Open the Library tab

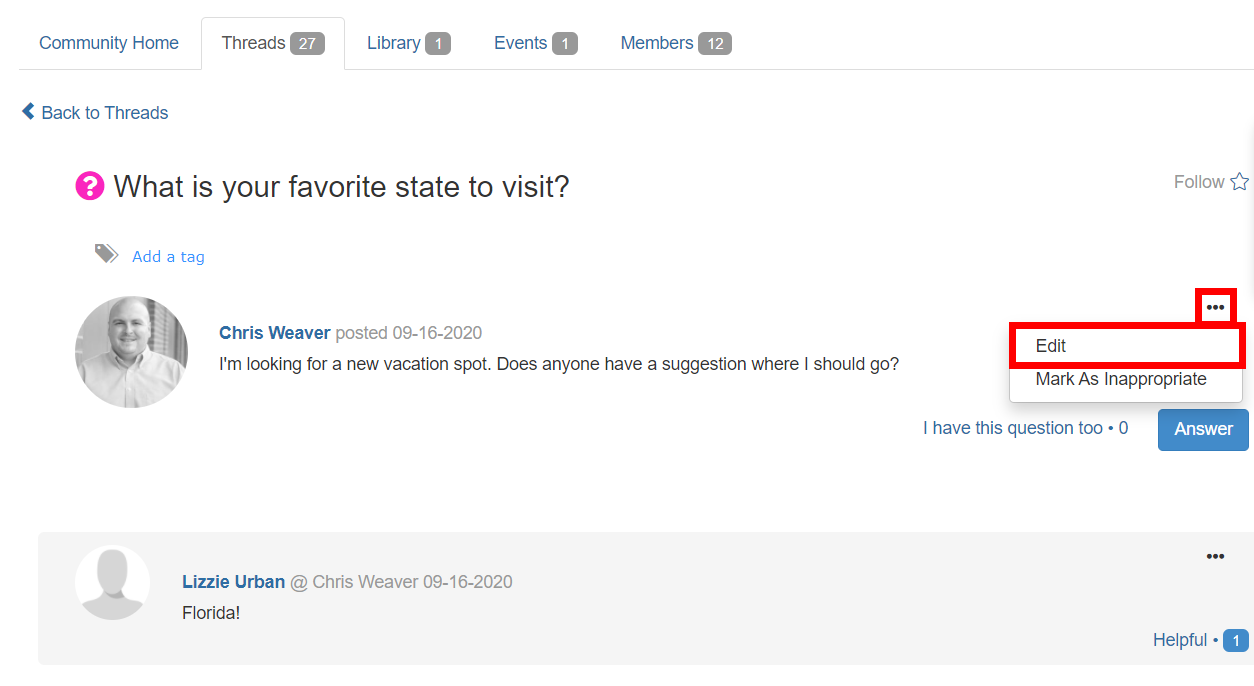pos(409,43)
